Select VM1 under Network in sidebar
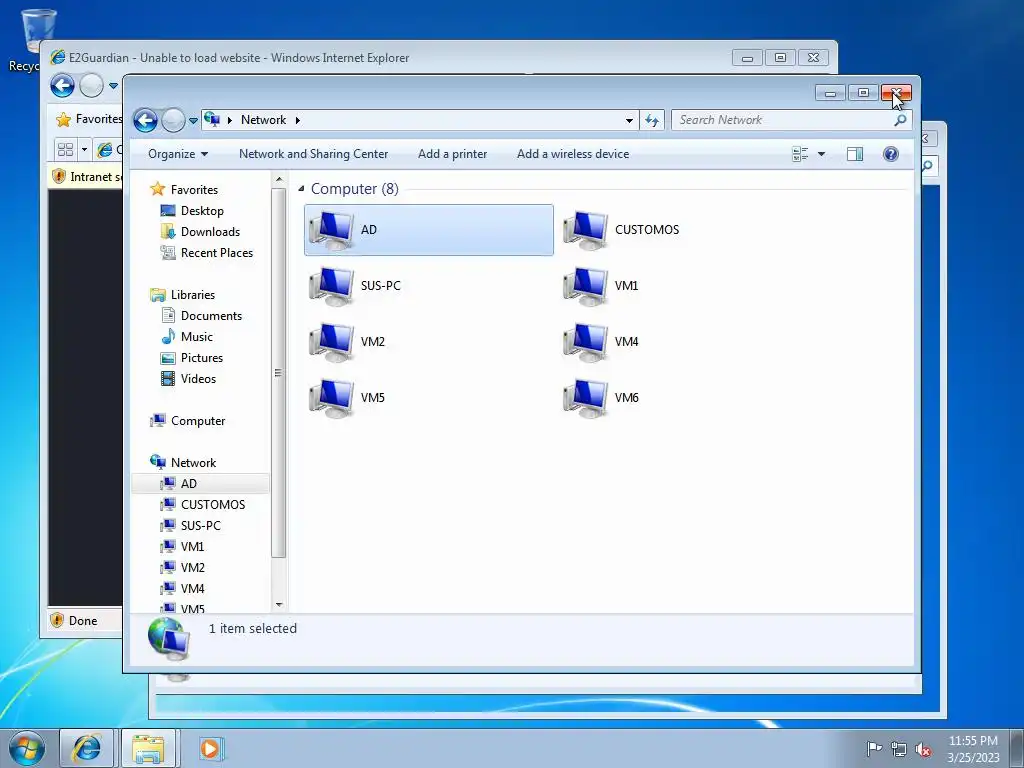This screenshot has width=1024, height=768. pos(192,547)
